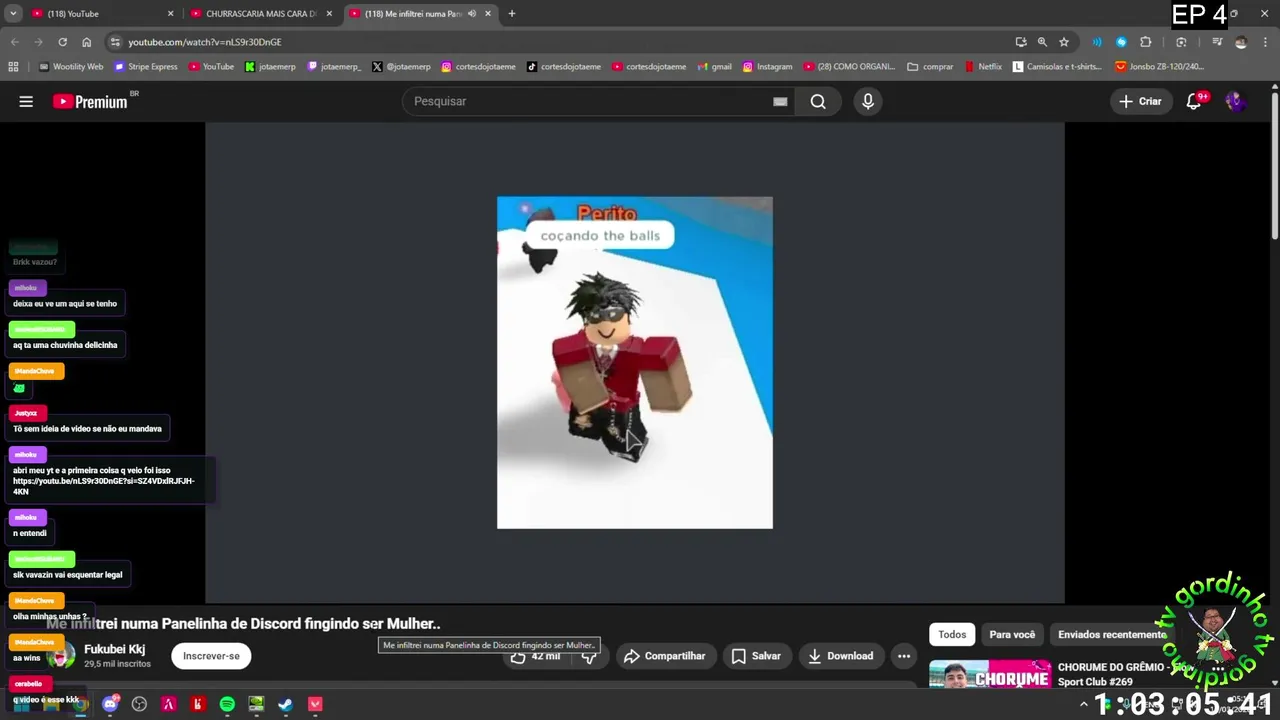Screen dimensions: 1280x720
Task: Open the tab search dropdown arrow
Action: coord(13,14)
